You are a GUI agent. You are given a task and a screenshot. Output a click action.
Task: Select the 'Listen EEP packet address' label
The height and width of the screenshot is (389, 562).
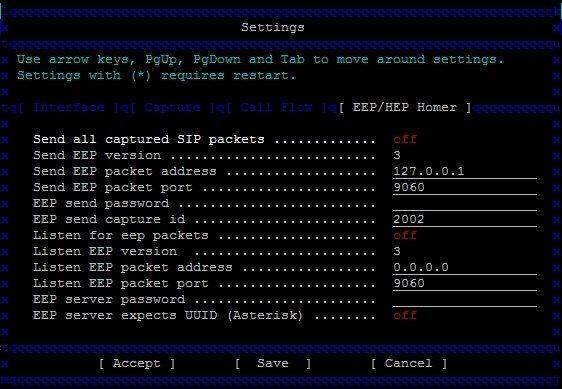(133, 267)
